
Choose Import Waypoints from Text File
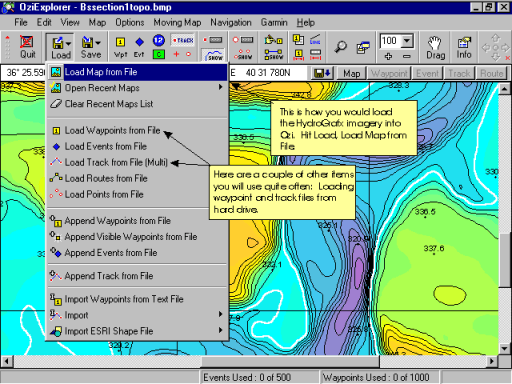[x=138, y=299]
